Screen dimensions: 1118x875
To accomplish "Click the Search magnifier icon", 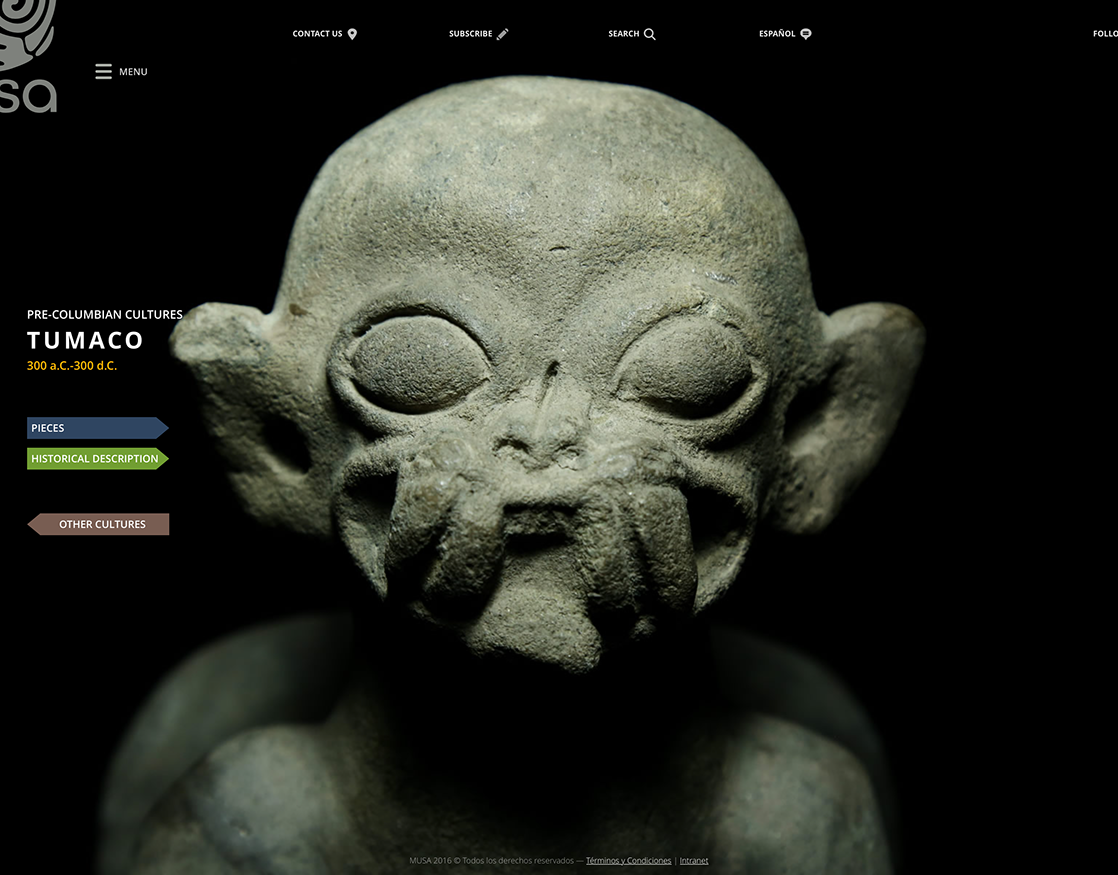I will tap(650, 34).
